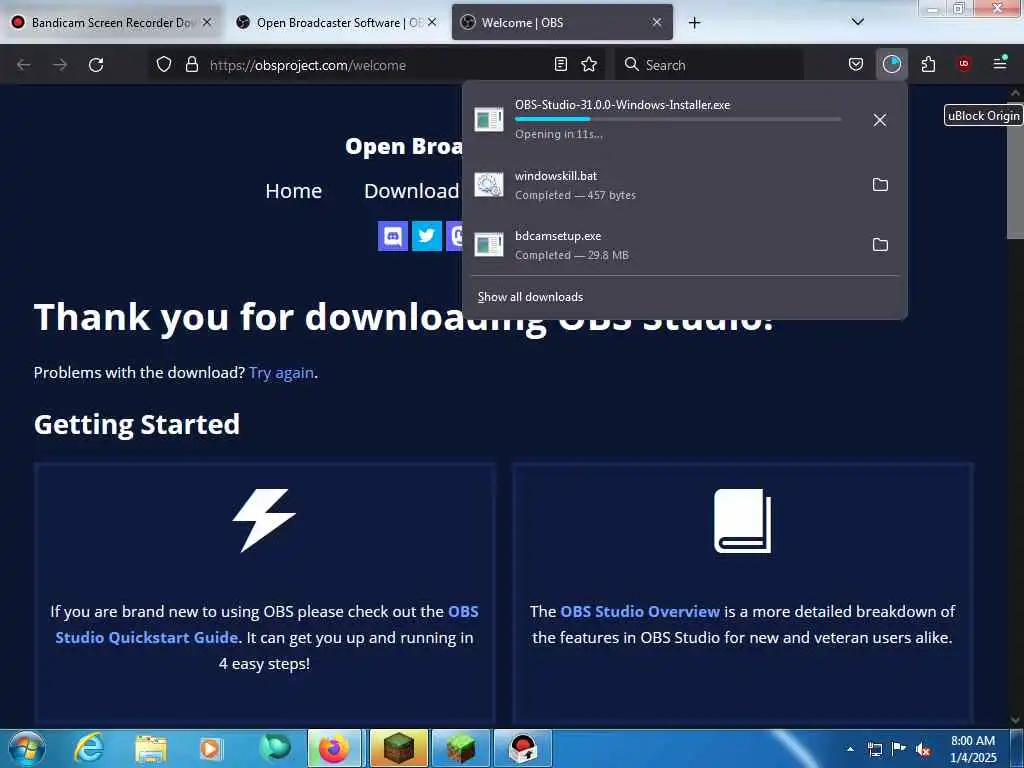Close the Bandicam Screen Recorder tab

(x=206, y=22)
